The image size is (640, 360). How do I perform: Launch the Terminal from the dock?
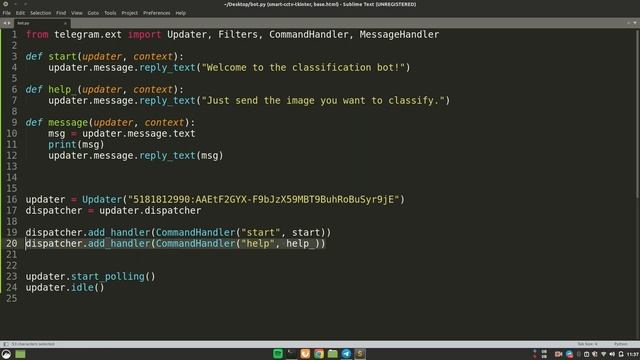[291, 354]
